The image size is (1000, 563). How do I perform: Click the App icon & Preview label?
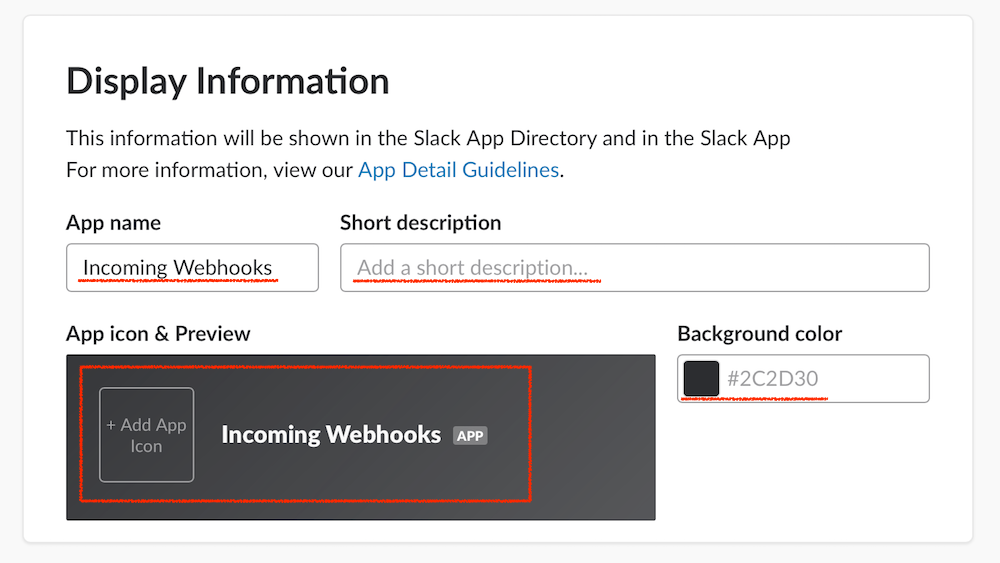[158, 334]
